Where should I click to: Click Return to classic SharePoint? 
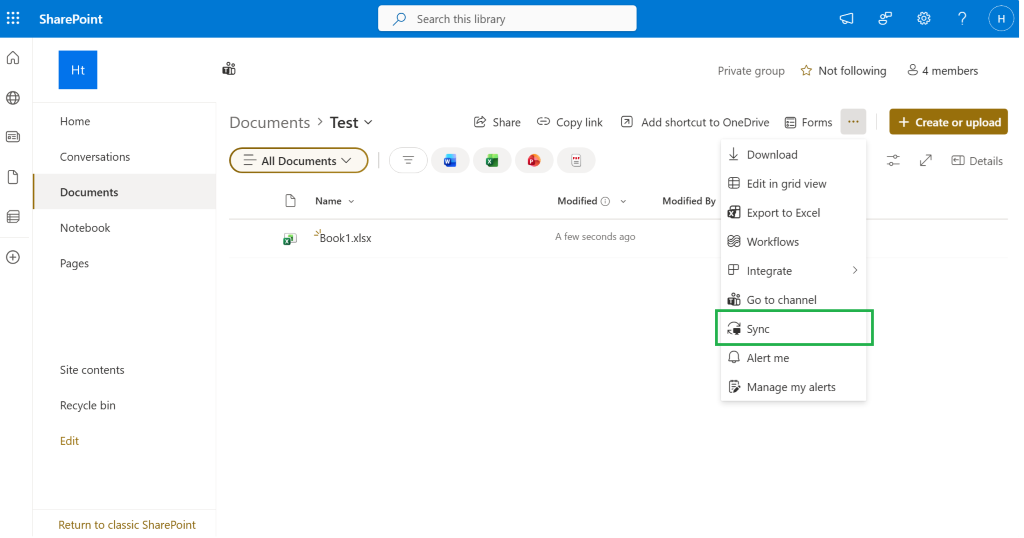pos(127,524)
